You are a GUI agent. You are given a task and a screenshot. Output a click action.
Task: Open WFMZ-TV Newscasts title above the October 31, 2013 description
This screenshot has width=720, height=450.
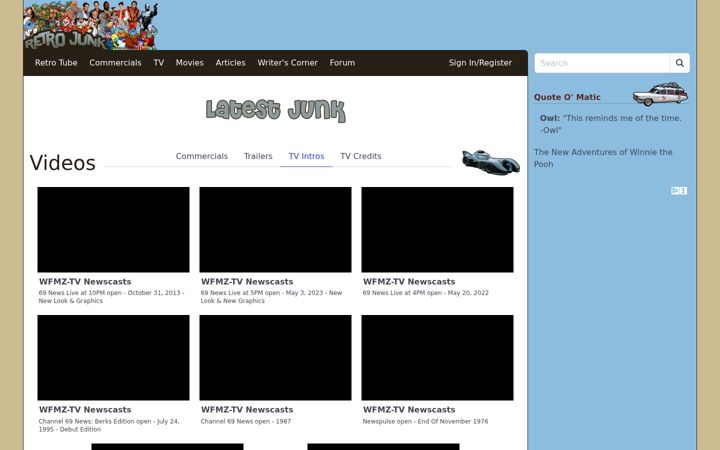pyautogui.click(x=85, y=281)
